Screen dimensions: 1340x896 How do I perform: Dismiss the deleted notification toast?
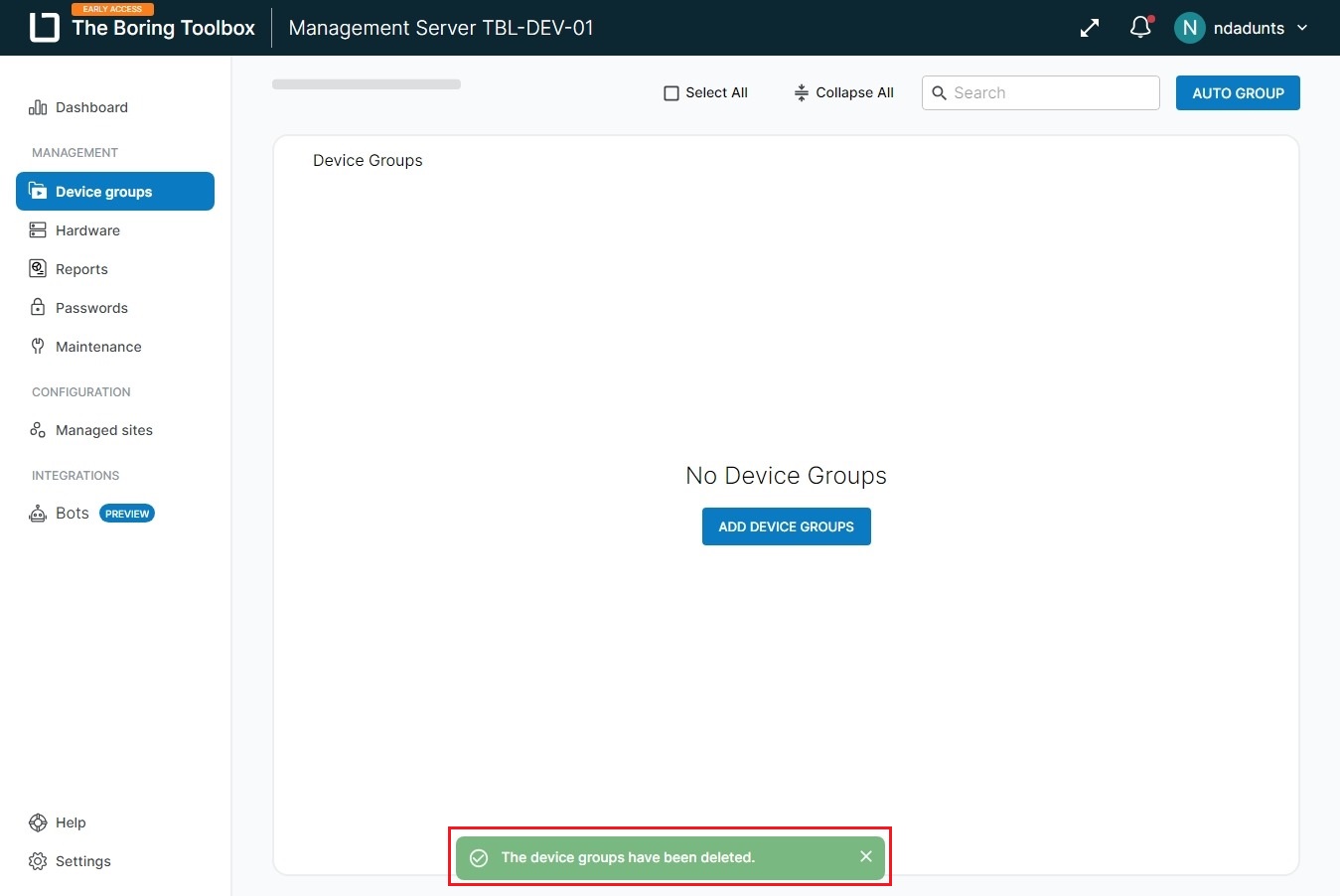pos(866,856)
